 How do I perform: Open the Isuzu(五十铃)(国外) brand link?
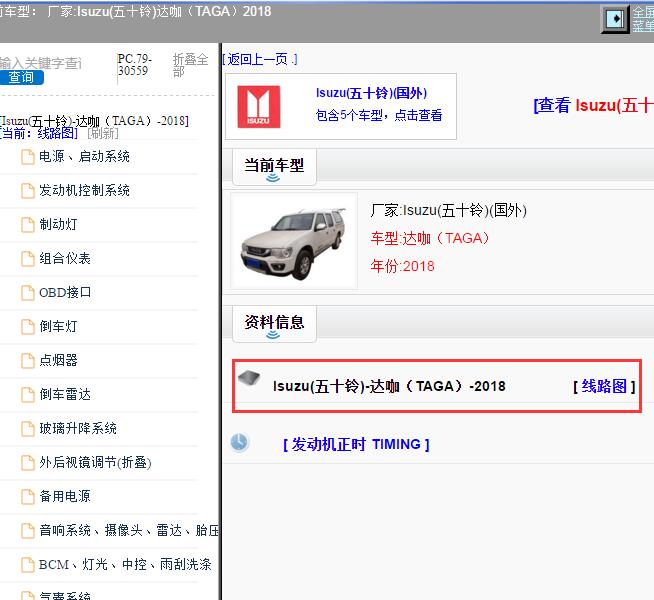click(371, 93)
